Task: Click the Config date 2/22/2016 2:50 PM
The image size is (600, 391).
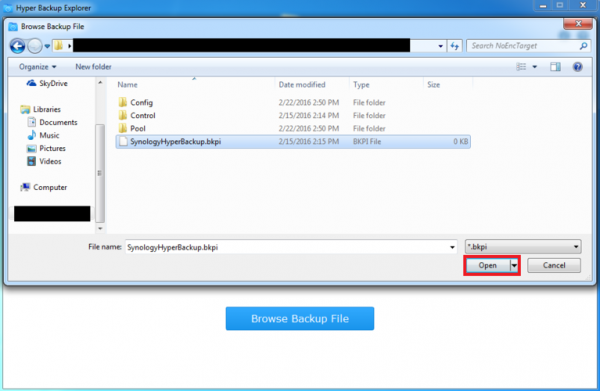Action: click(309, 103)
